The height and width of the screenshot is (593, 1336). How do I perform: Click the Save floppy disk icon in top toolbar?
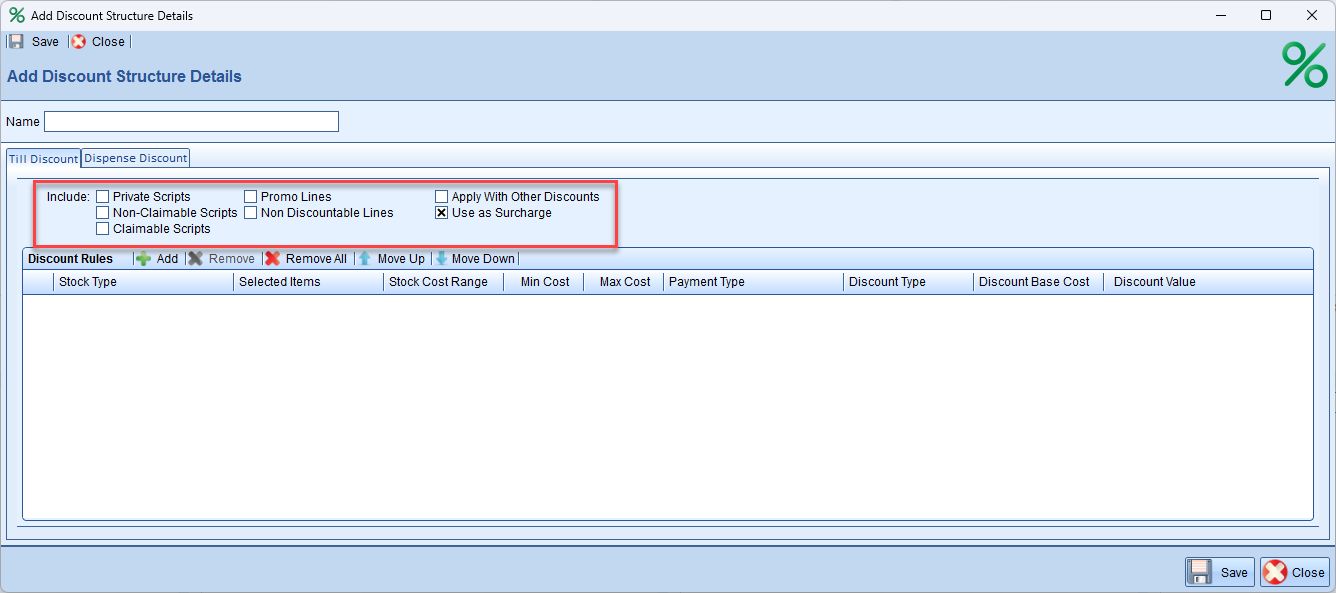point(16,42)
